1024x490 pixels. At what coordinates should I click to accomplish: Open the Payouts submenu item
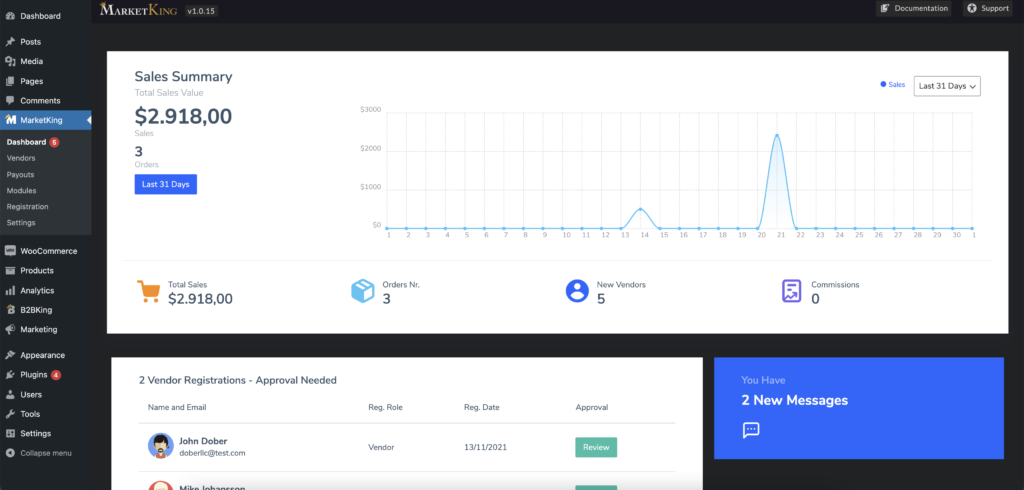[20, 174]
